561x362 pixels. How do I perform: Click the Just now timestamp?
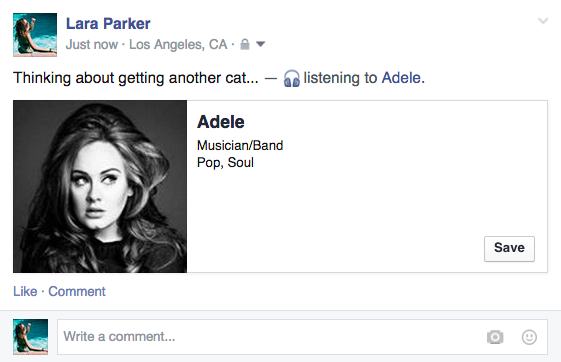[92, 44]
